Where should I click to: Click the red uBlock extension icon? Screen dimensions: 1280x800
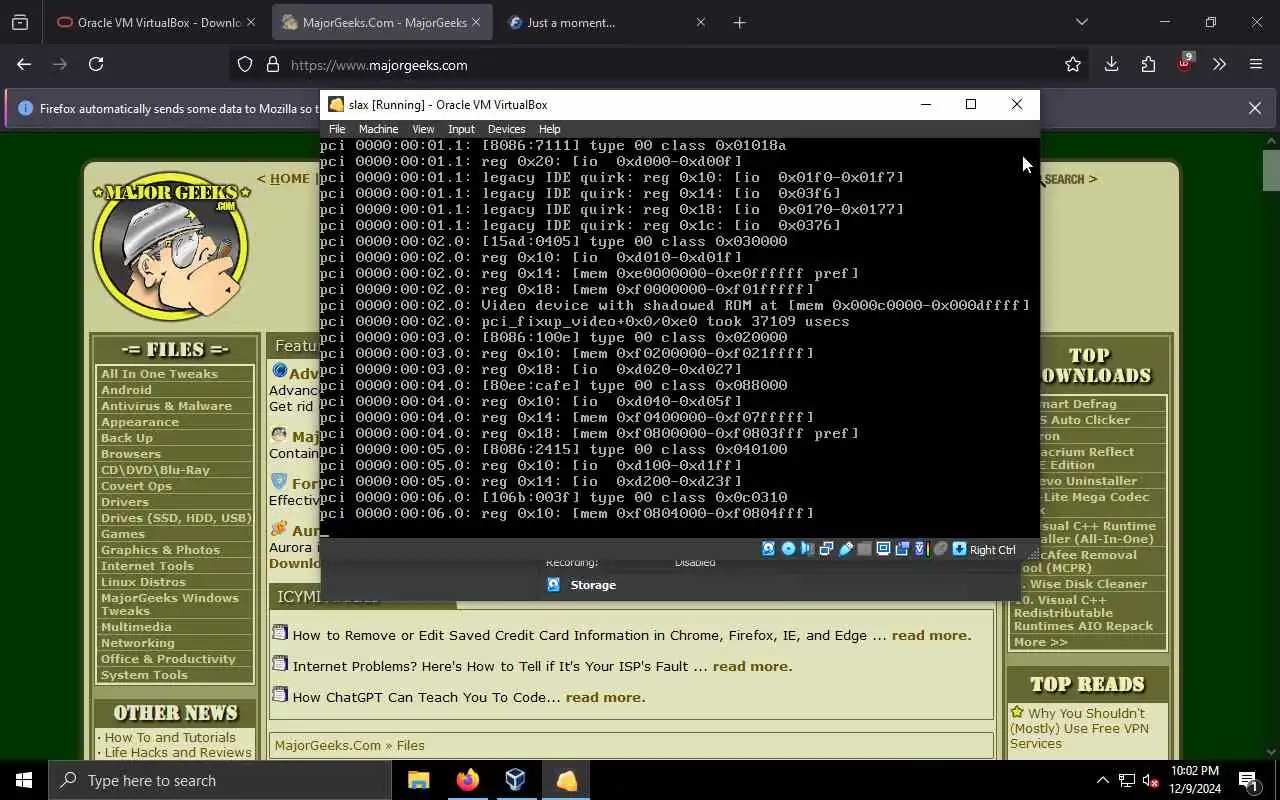click(1185, 63)
